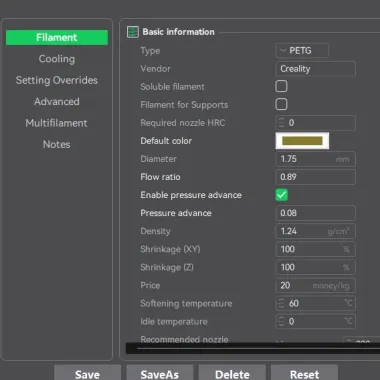Click the Basic Information section icon

pyautogui.click(x=133, y=32)
